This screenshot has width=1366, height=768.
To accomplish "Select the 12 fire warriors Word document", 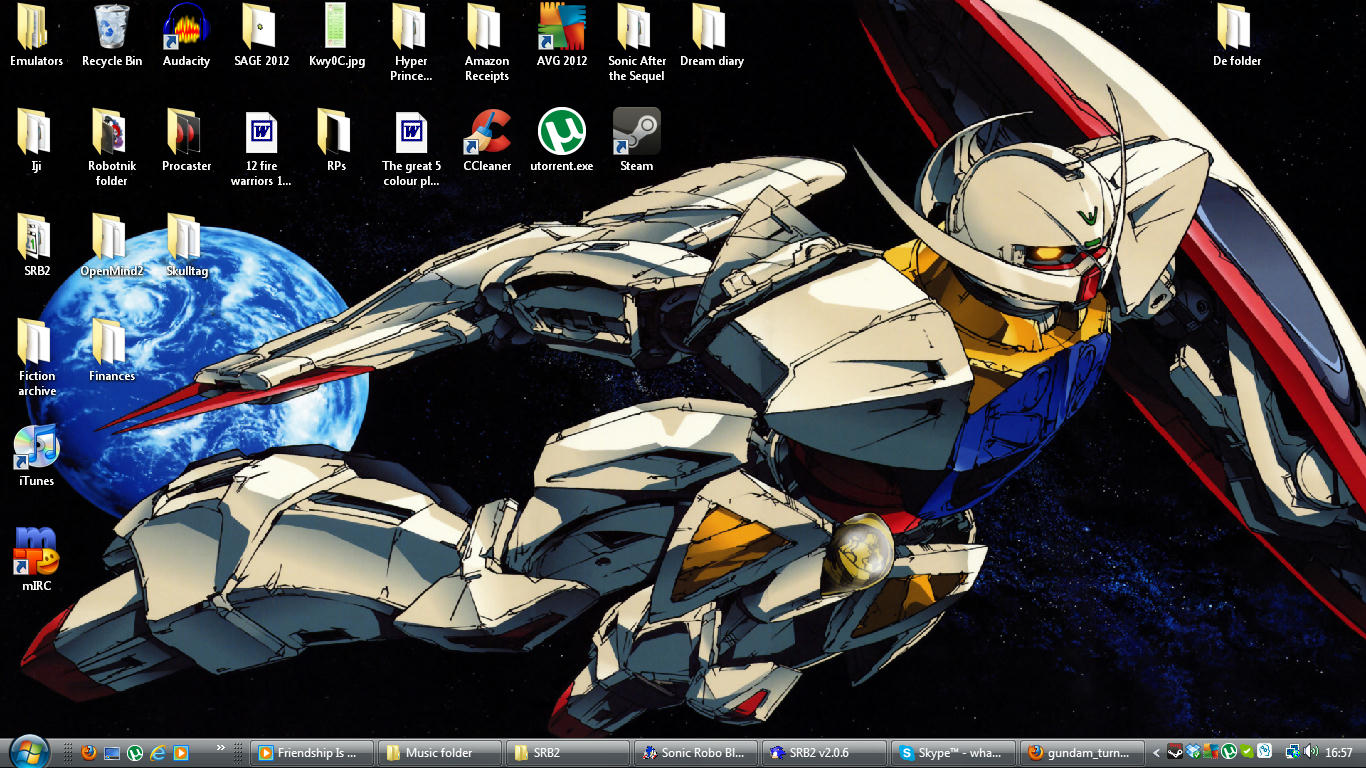I will (x=261, y=149).
